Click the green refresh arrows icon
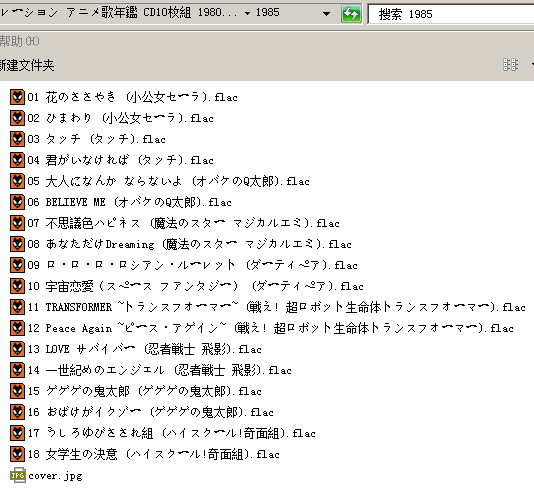 [x=351, y=14]
